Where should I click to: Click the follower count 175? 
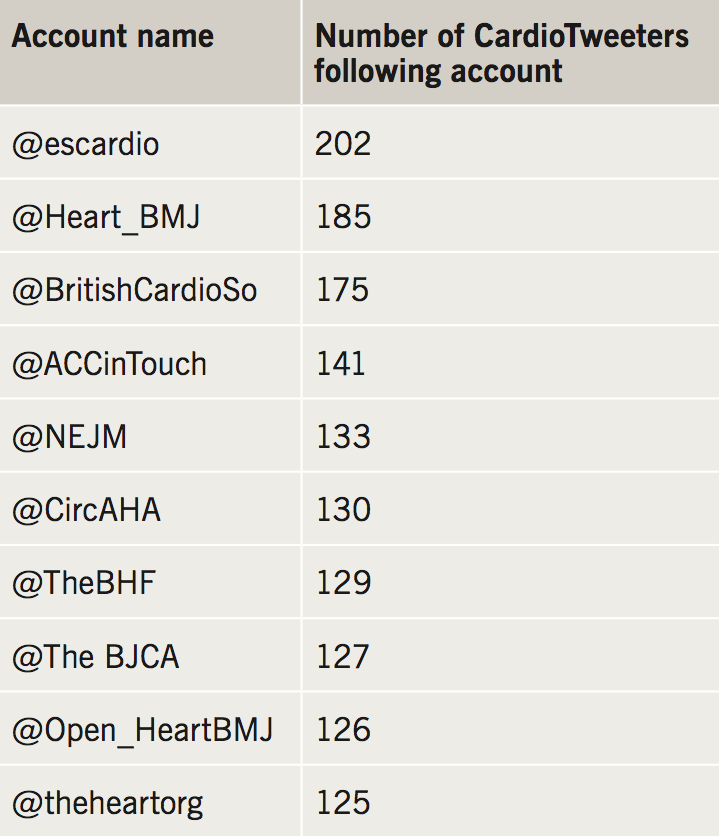(x=343, y=290)
